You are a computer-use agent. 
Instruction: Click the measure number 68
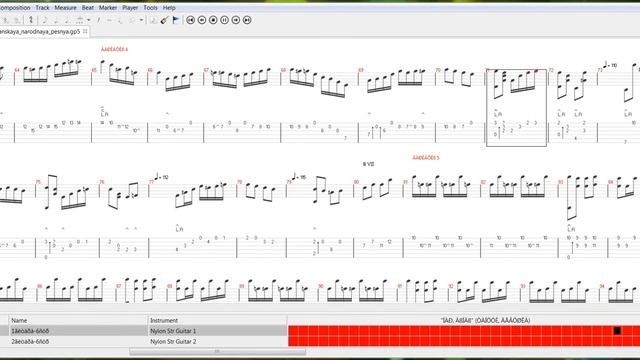click(283, 70)
